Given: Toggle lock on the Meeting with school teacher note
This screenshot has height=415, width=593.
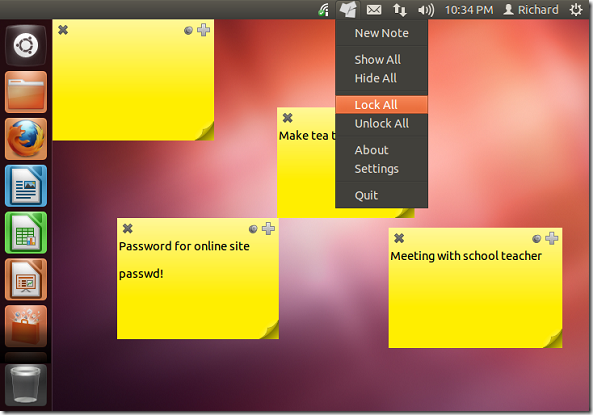Looking at the screenshot, I should coord(536,239).
